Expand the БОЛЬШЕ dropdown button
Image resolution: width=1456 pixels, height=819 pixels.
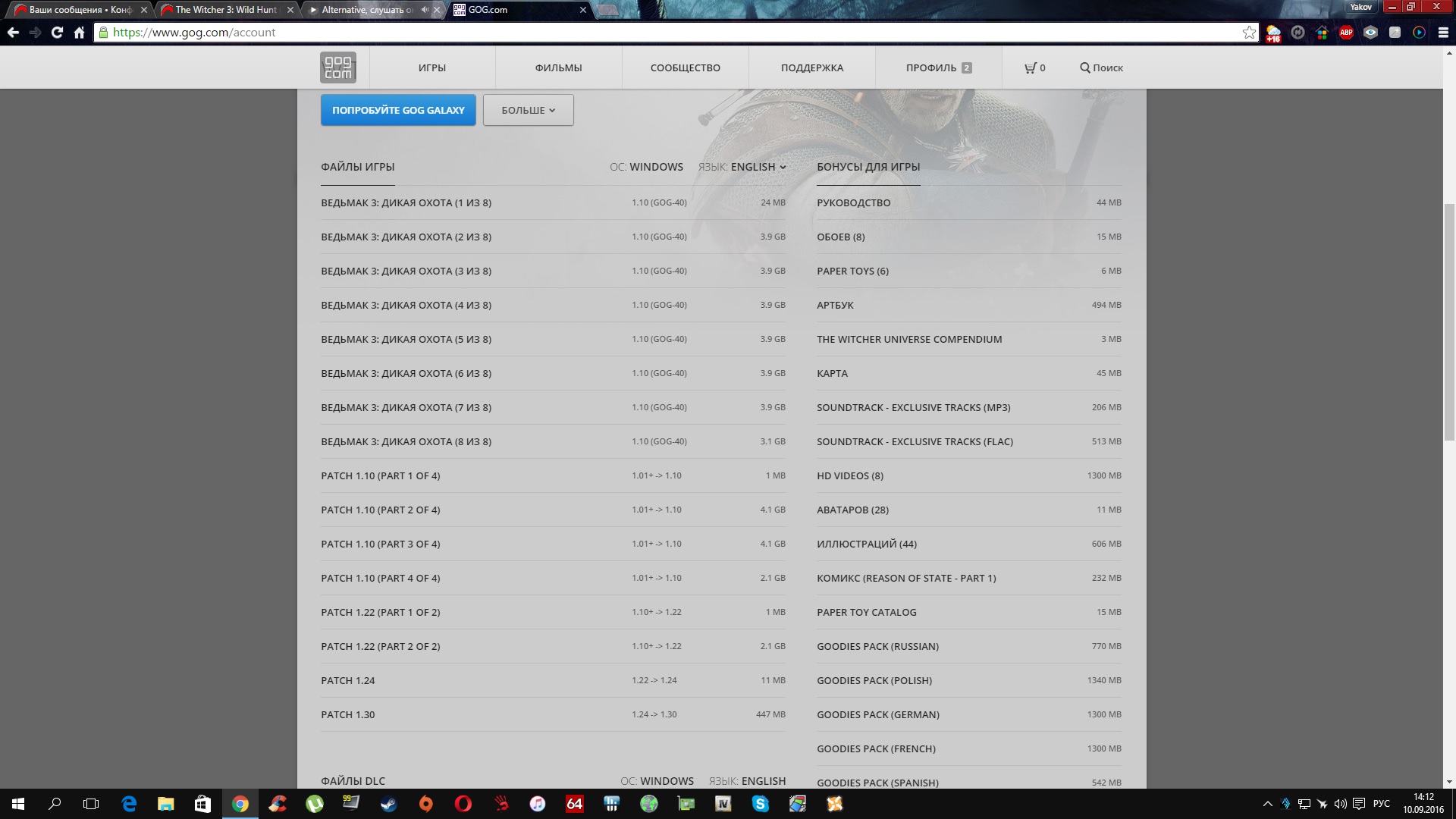(x=528, y=110)
